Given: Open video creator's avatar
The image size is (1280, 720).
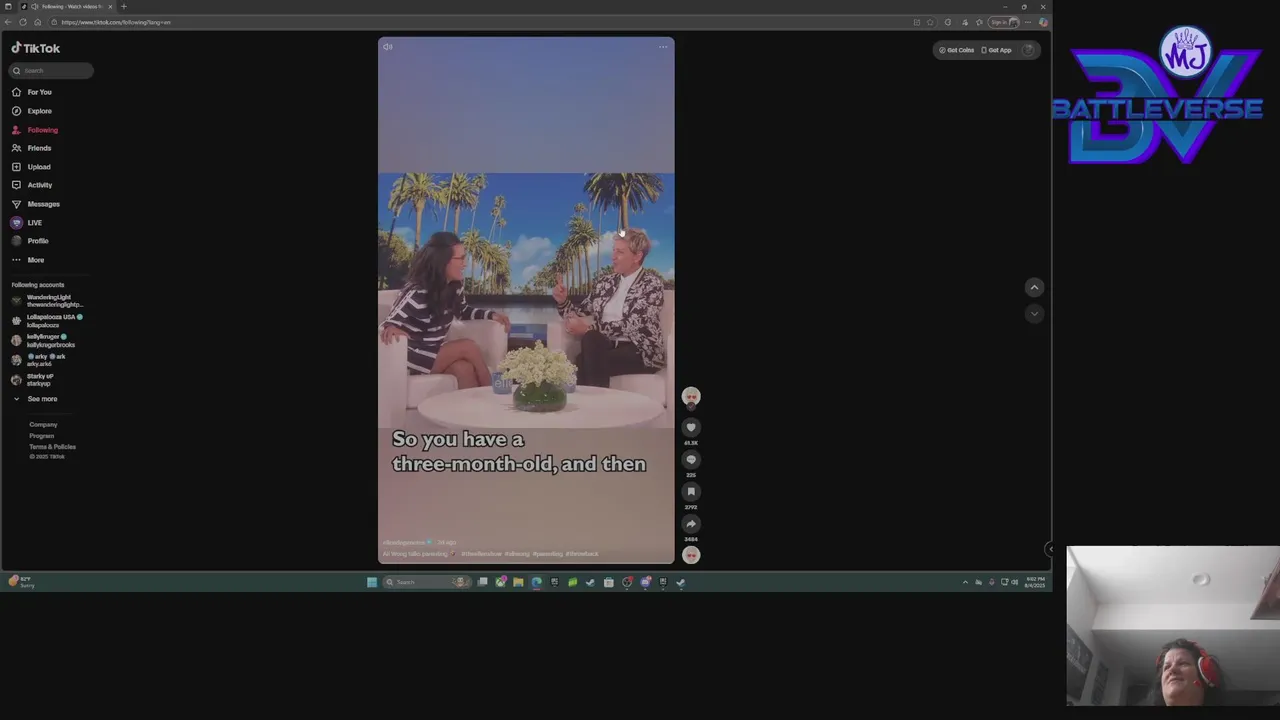Looking at the screenshot, I should 691,397.
